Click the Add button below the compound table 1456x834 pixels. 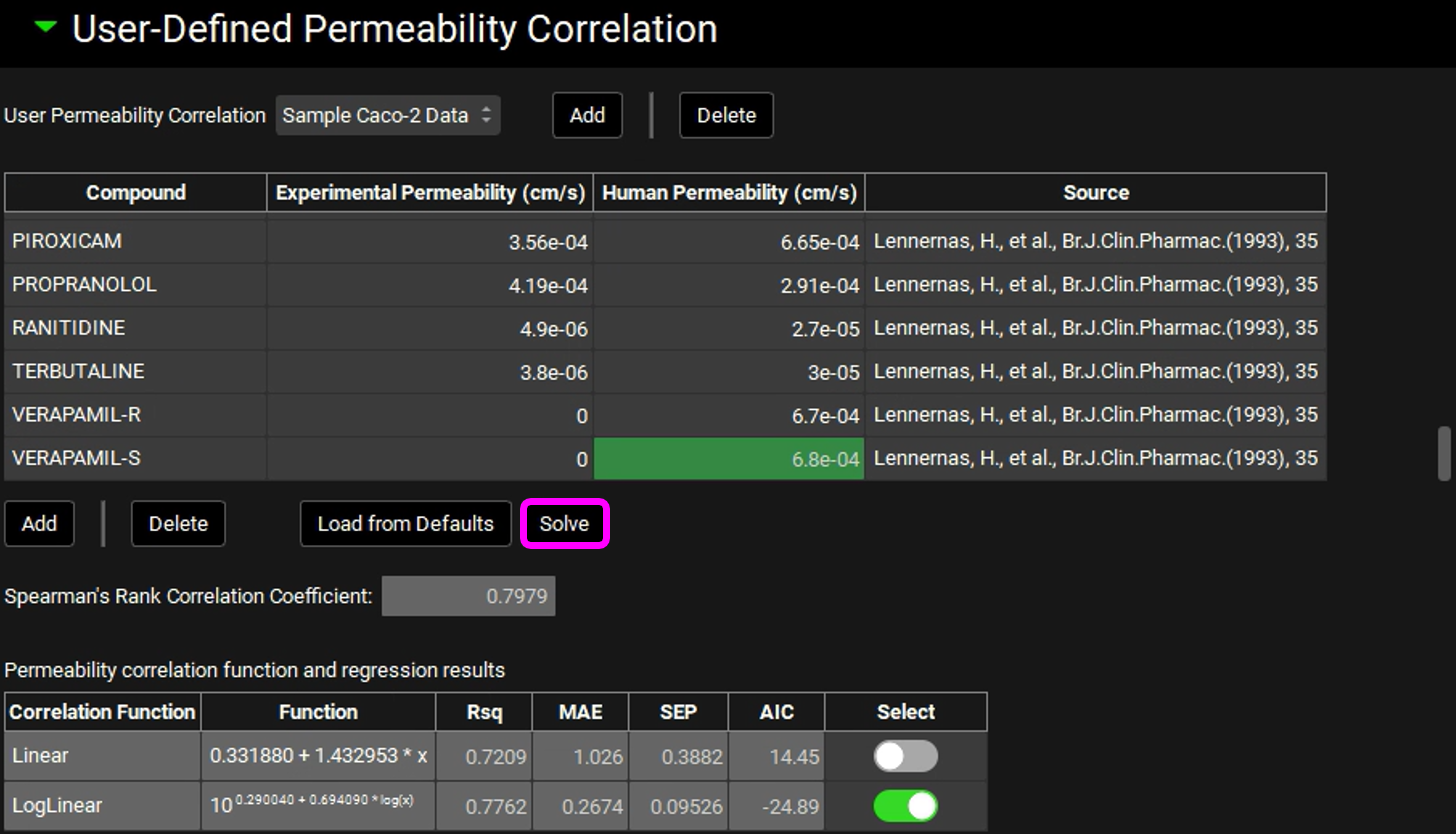click(x=39, y=524)
